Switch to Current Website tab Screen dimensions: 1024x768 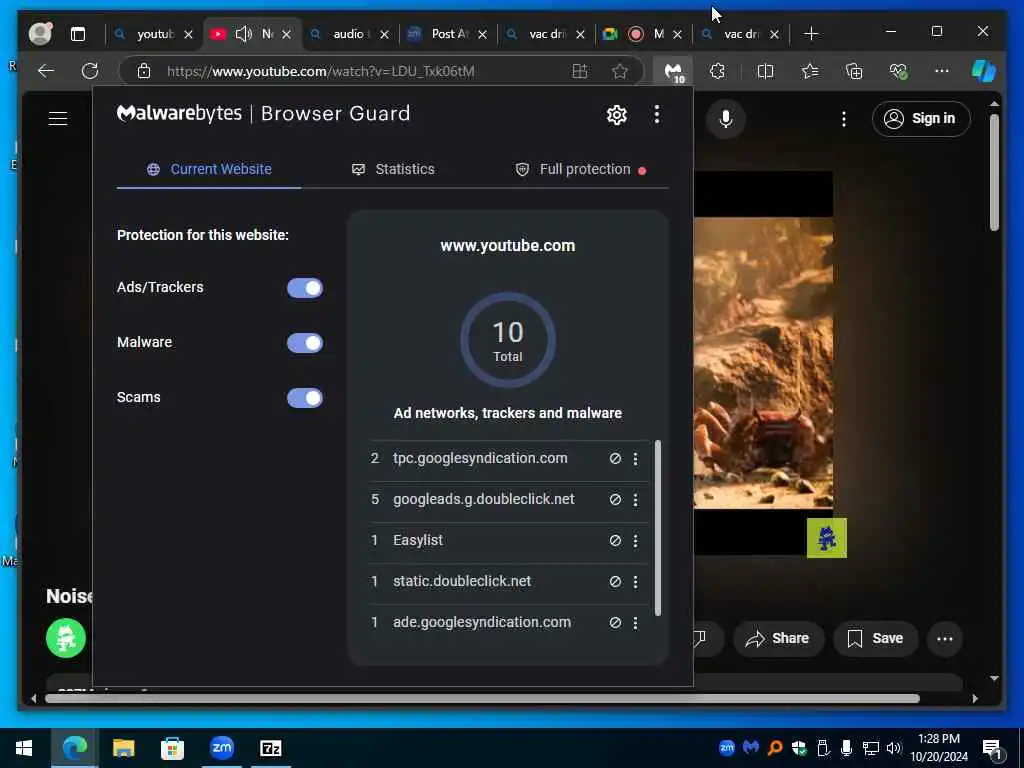(x=209, y=169)
